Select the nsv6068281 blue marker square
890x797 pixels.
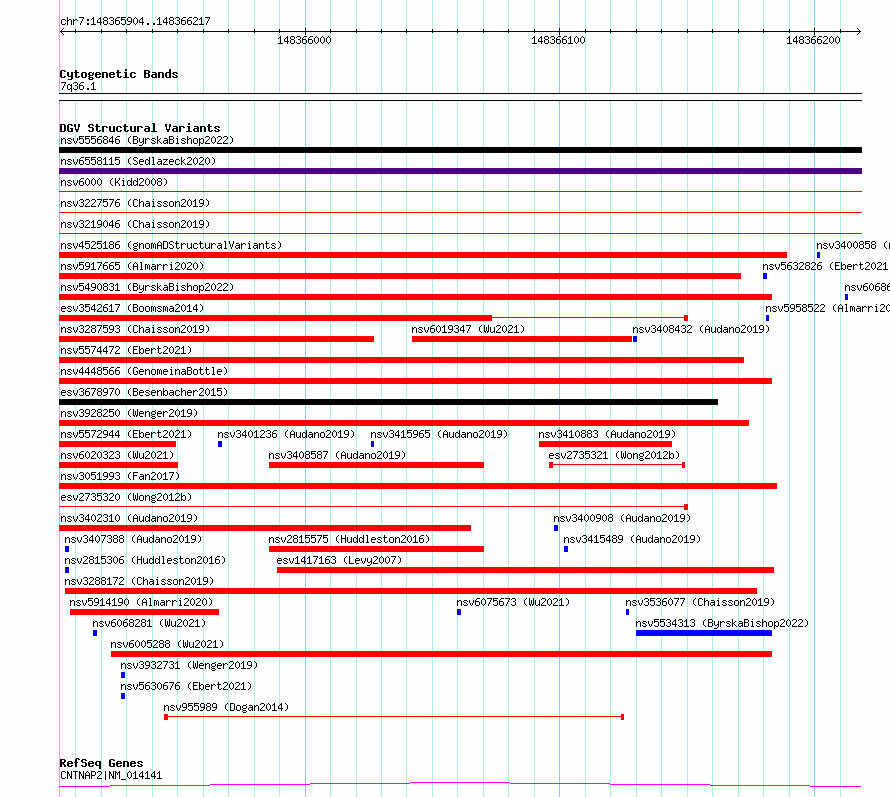[x=95, y=633]
